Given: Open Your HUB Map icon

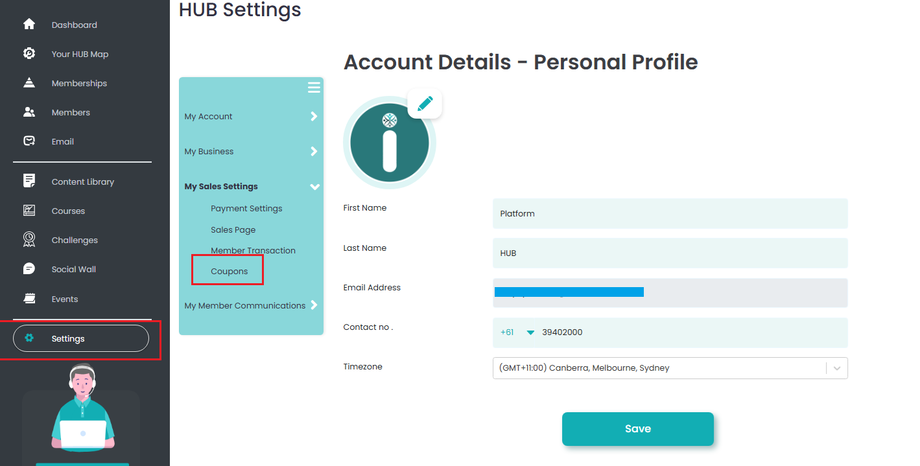Looking at the screenshot, I should coord(29,53).
